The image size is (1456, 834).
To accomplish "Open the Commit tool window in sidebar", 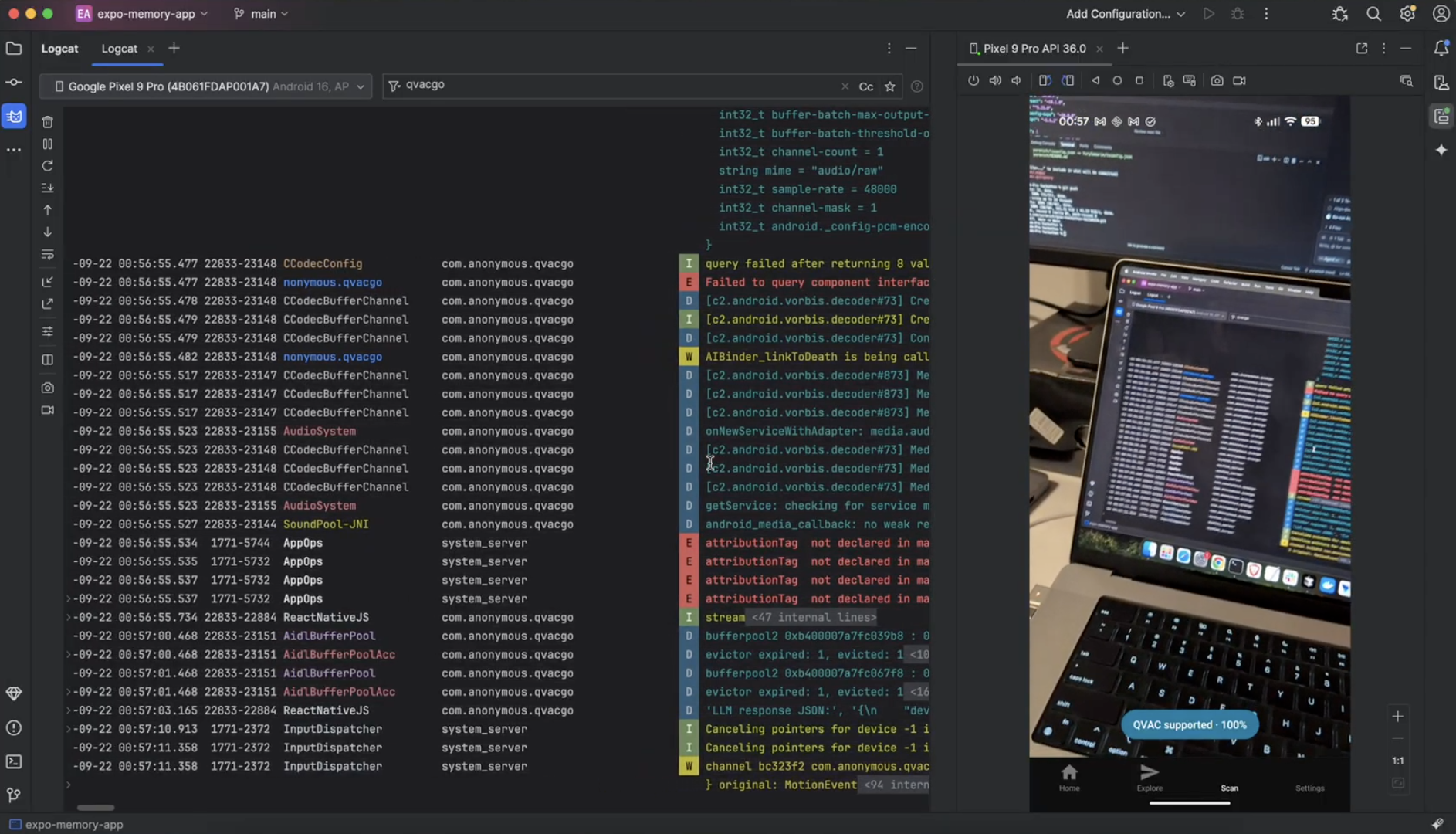I will pos(14,82).
